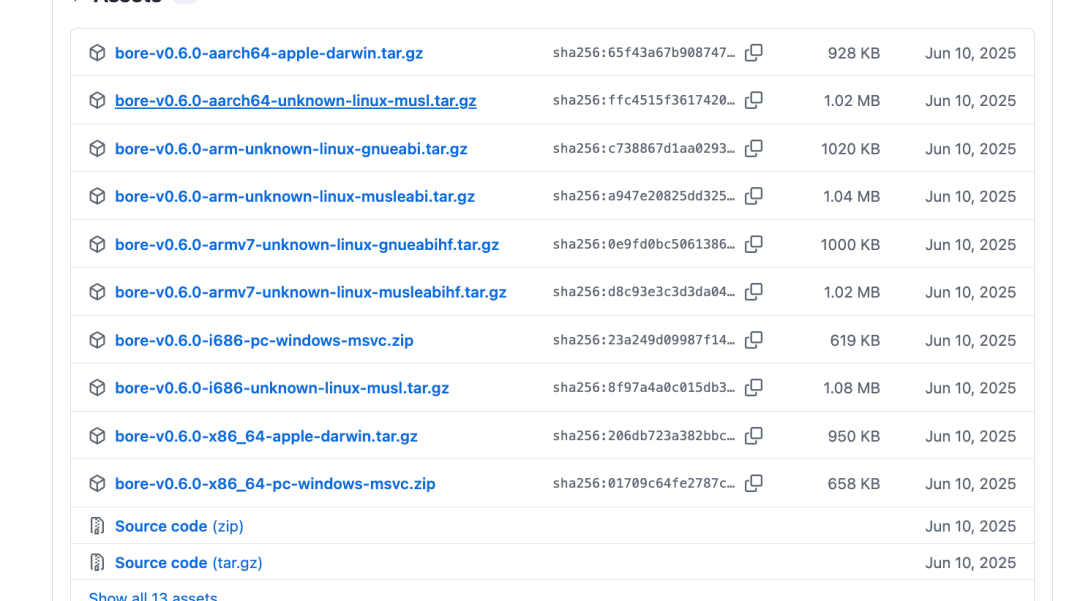Download Source code (zip)
Screen dimensions: 1080x601
pyautogui.click(x=179, y=526)
